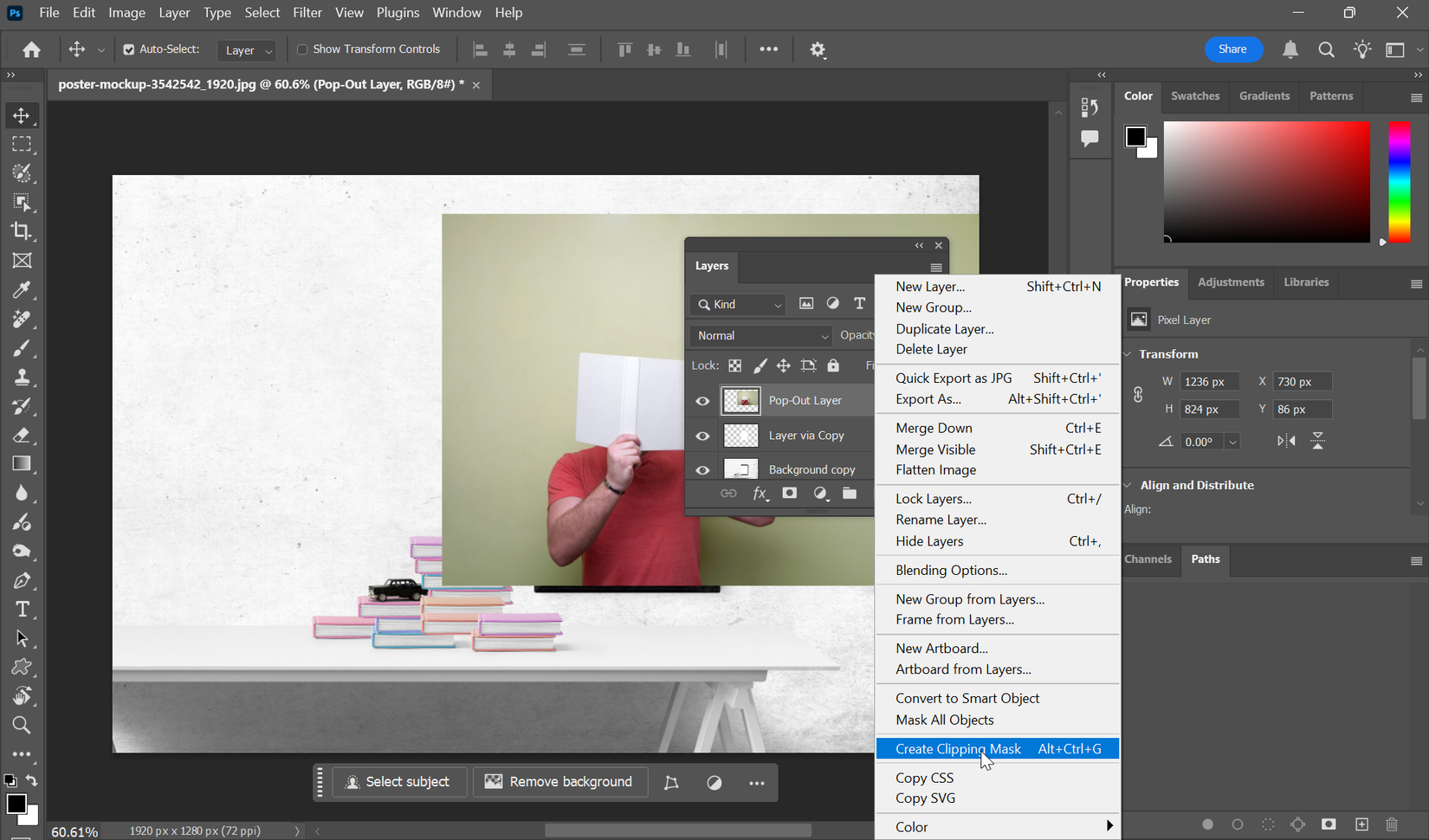
Task: Open the Normal blending mode dropdown
Action: pos(760,335)
